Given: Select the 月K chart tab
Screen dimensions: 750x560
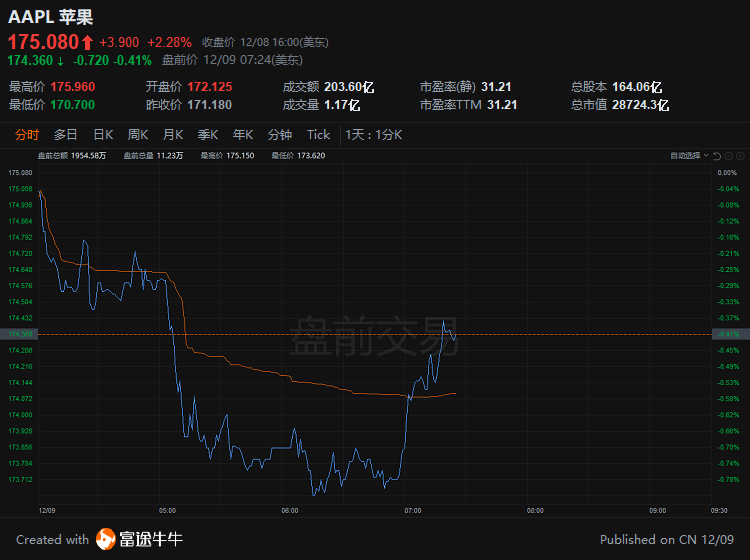Looking at the screenshot, I should (173, 135).
